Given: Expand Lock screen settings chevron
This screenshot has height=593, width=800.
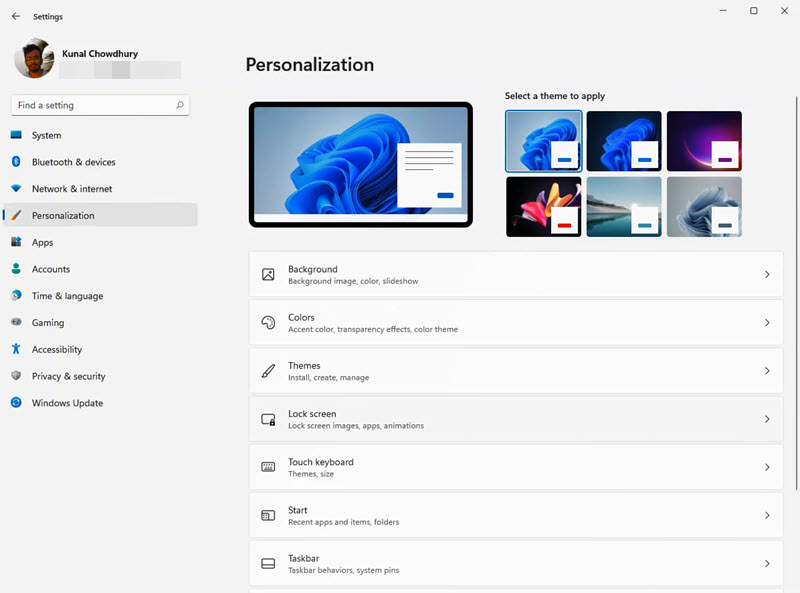Looking at the screenshot, I should point(767,419).
